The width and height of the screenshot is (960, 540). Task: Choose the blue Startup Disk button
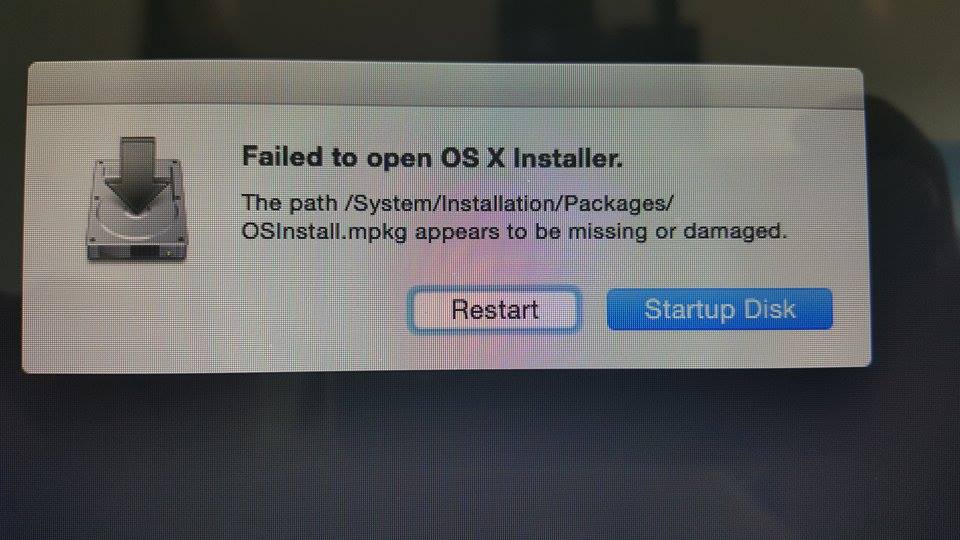[719, 309]
